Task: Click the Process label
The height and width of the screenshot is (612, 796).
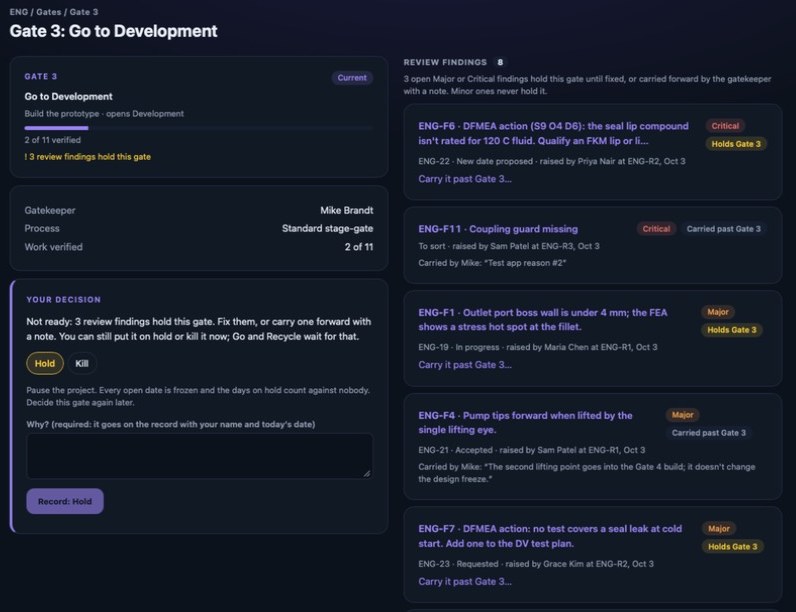Action: (x=42, y=228)
